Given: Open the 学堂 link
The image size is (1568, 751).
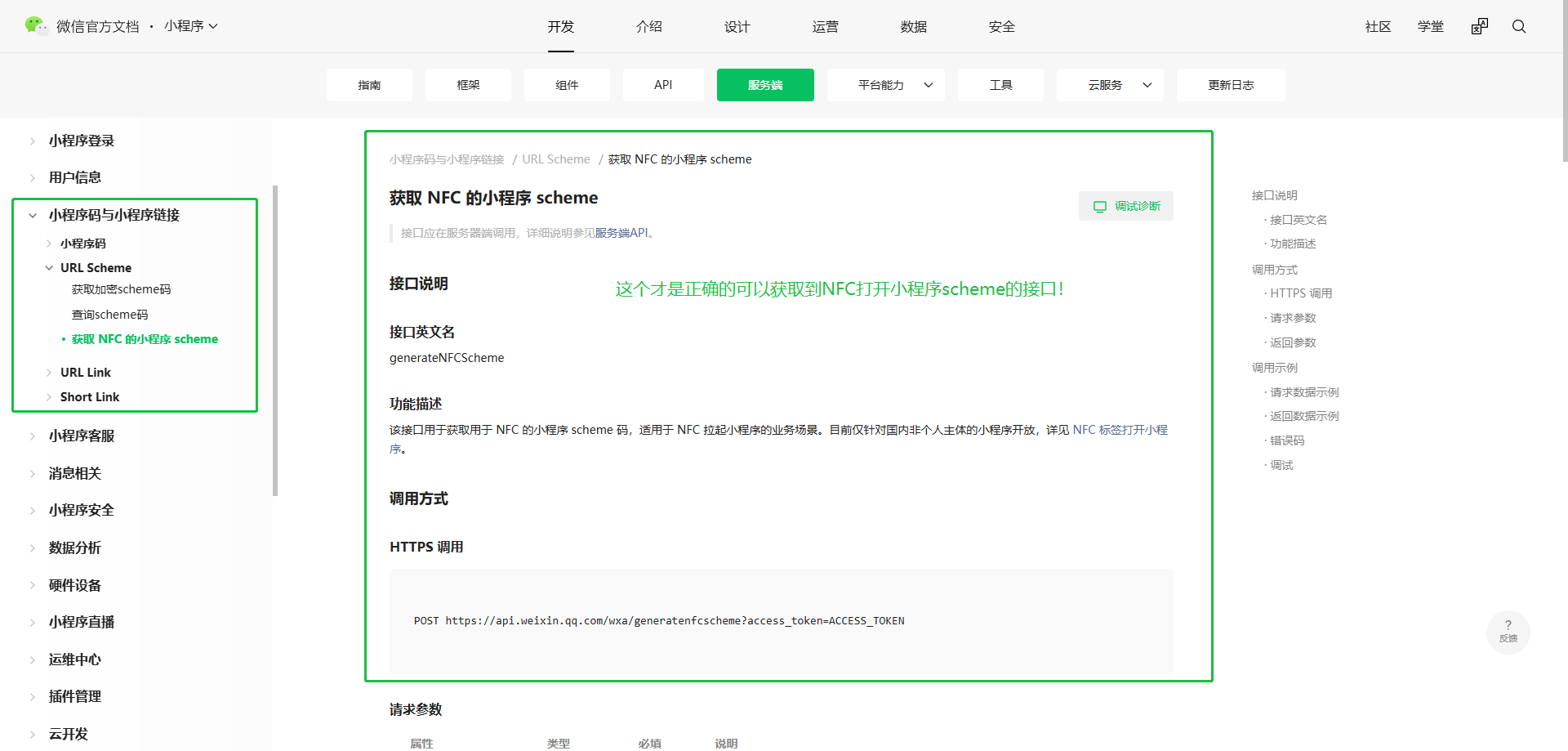Looking at the screenshot, I should click(x=1431, y=27).
